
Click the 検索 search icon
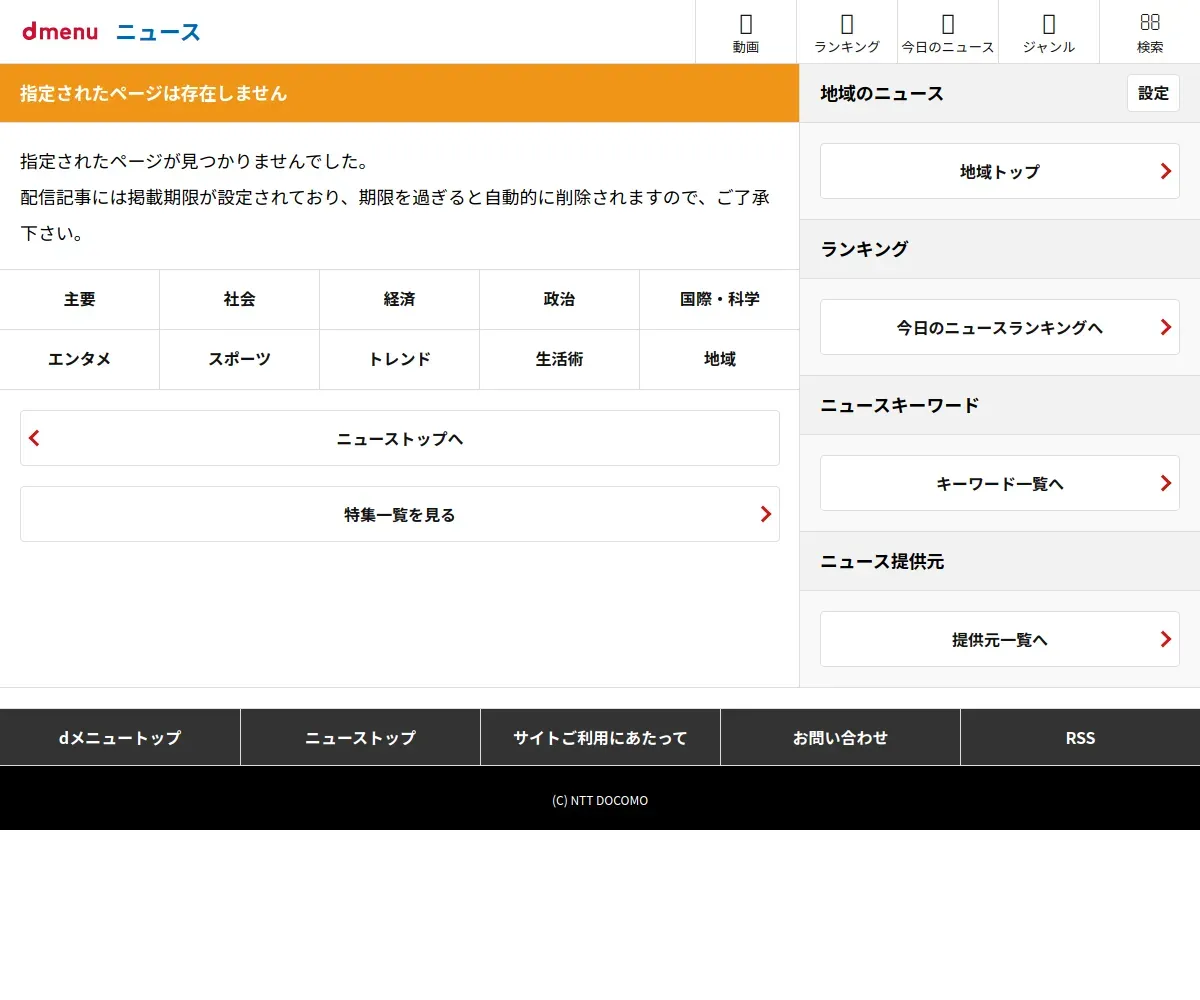pos(1150,32)
